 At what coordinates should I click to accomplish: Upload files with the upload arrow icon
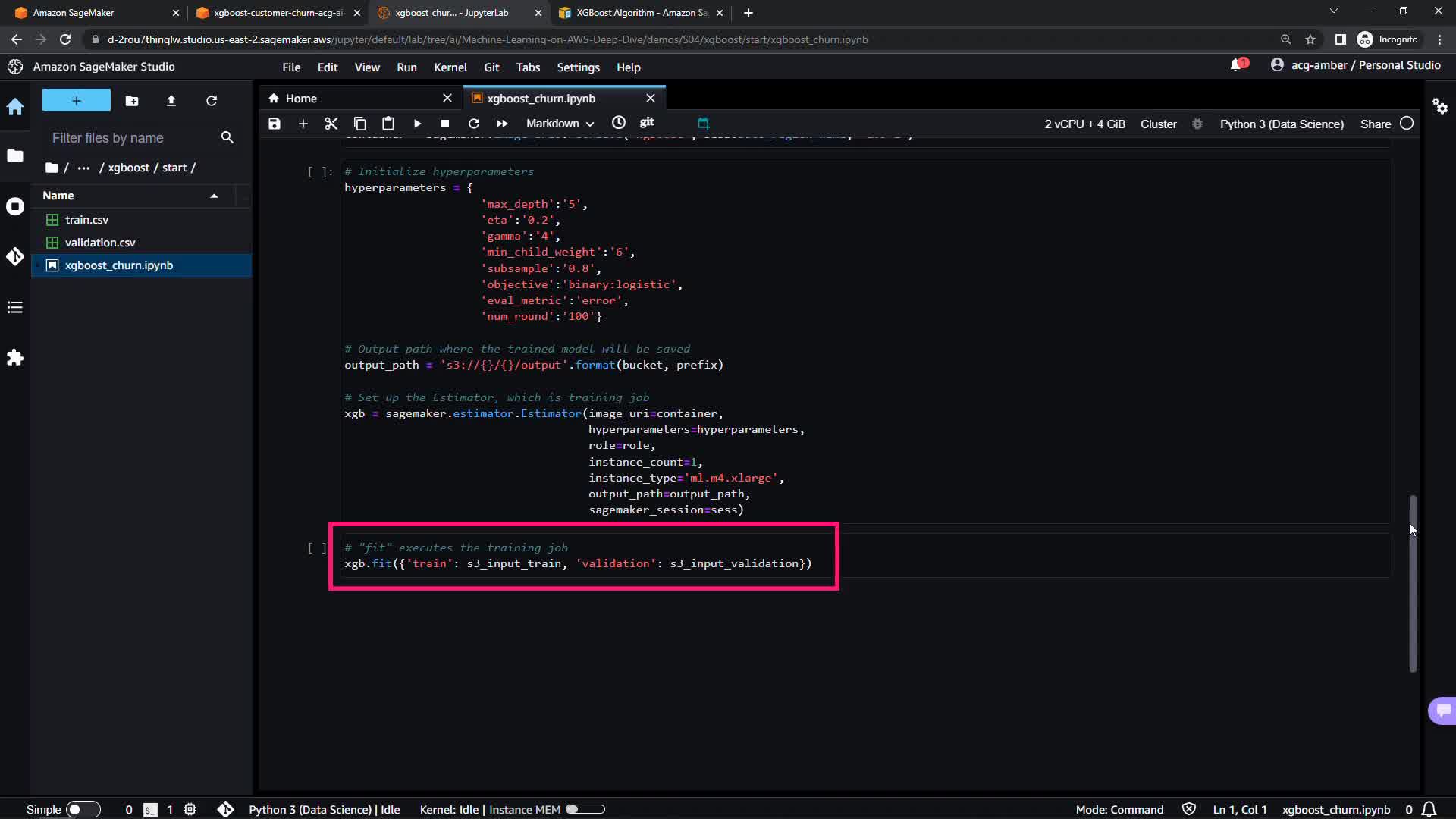coord(171,101)
